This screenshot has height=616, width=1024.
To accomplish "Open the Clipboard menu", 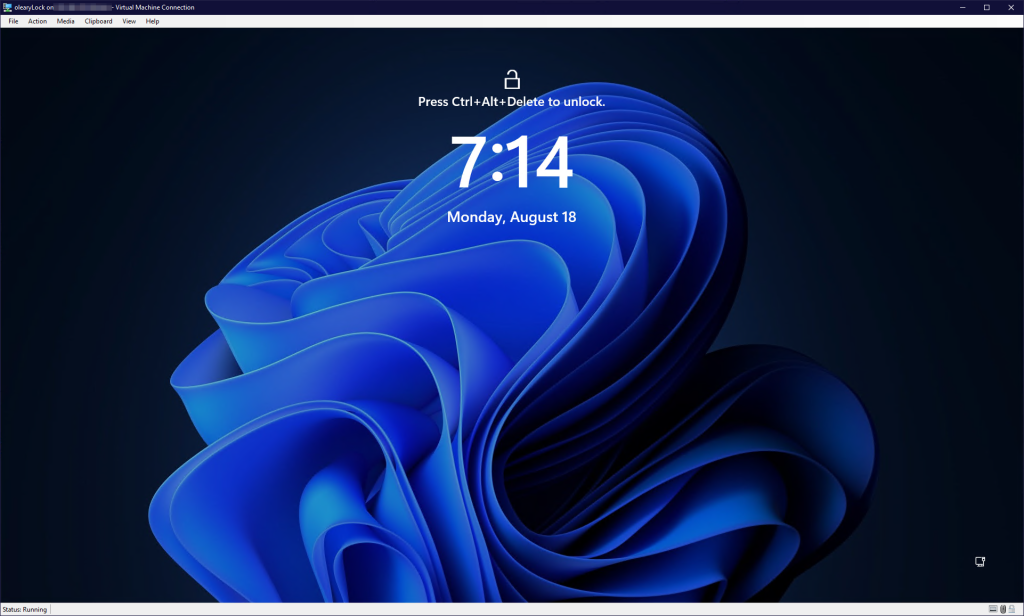I will coord(99,21).
